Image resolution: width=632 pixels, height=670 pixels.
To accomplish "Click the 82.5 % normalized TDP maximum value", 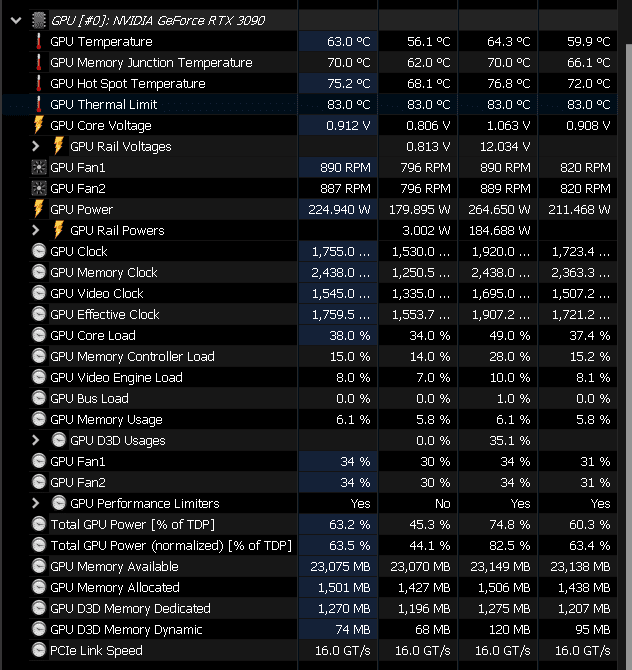I will [509, 545].
